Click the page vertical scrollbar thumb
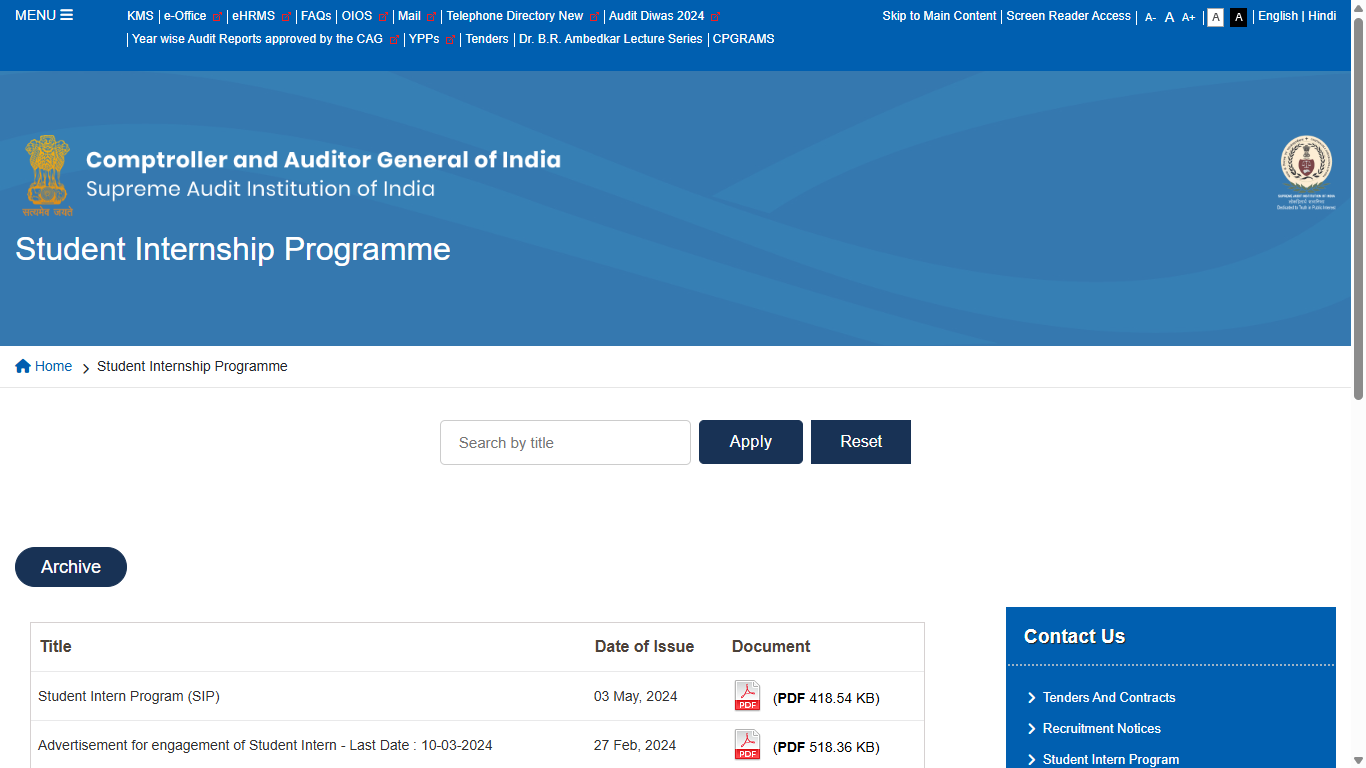The width and height of the screenshot is (1366, 768). point(1358,208)
